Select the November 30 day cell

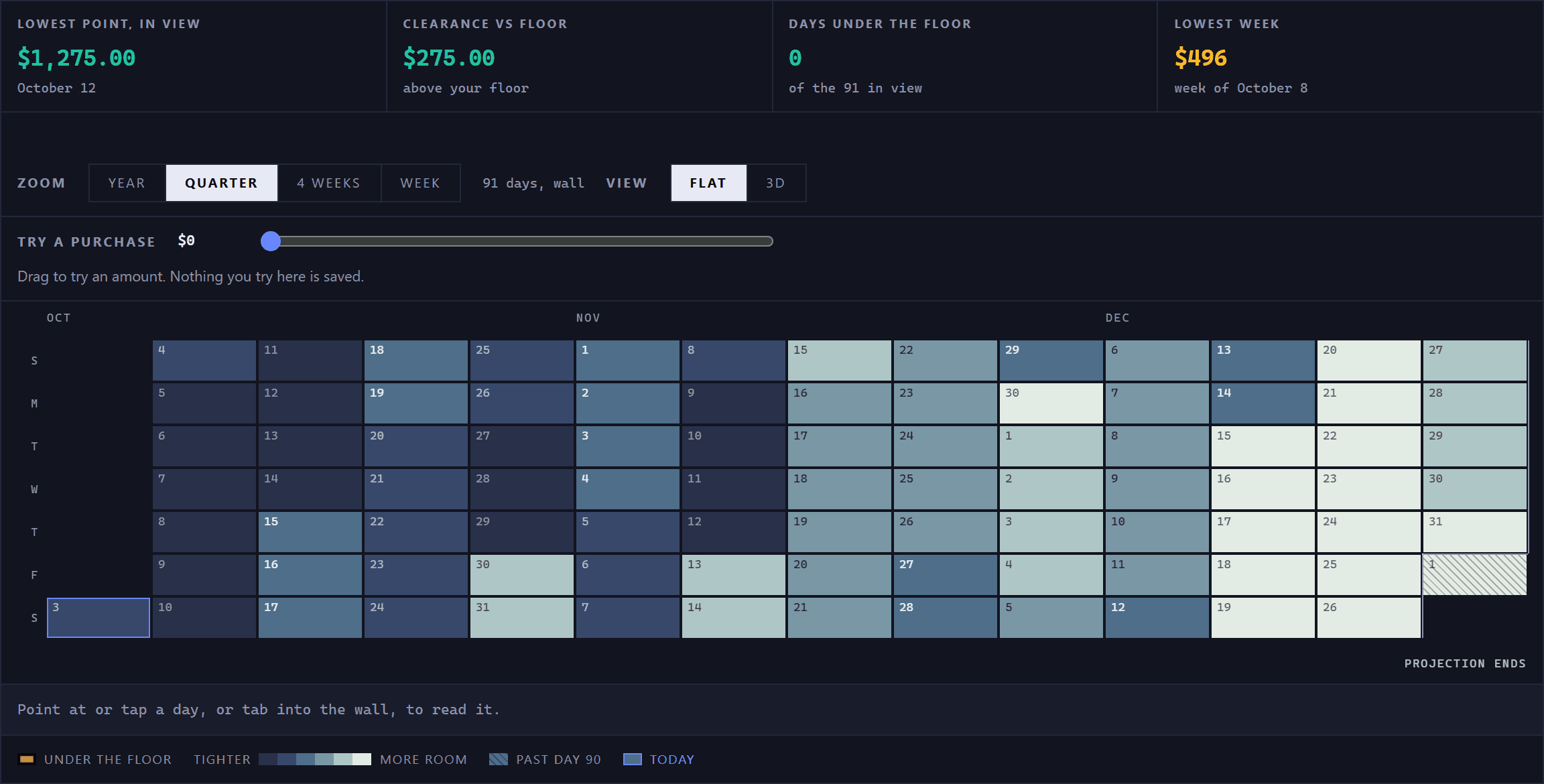(1051, 403)
